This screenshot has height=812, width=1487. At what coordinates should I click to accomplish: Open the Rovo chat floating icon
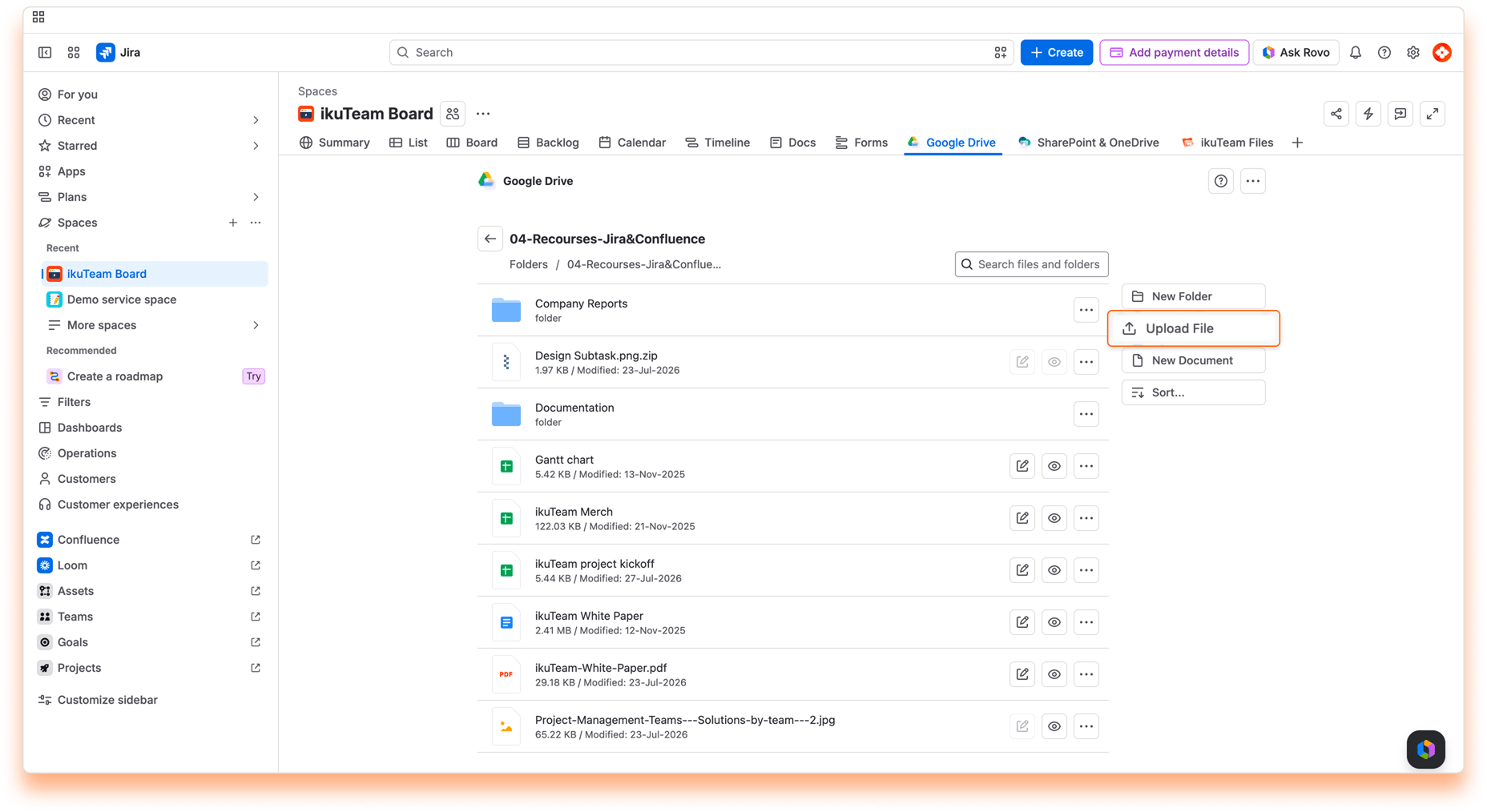pos(1426,750)
